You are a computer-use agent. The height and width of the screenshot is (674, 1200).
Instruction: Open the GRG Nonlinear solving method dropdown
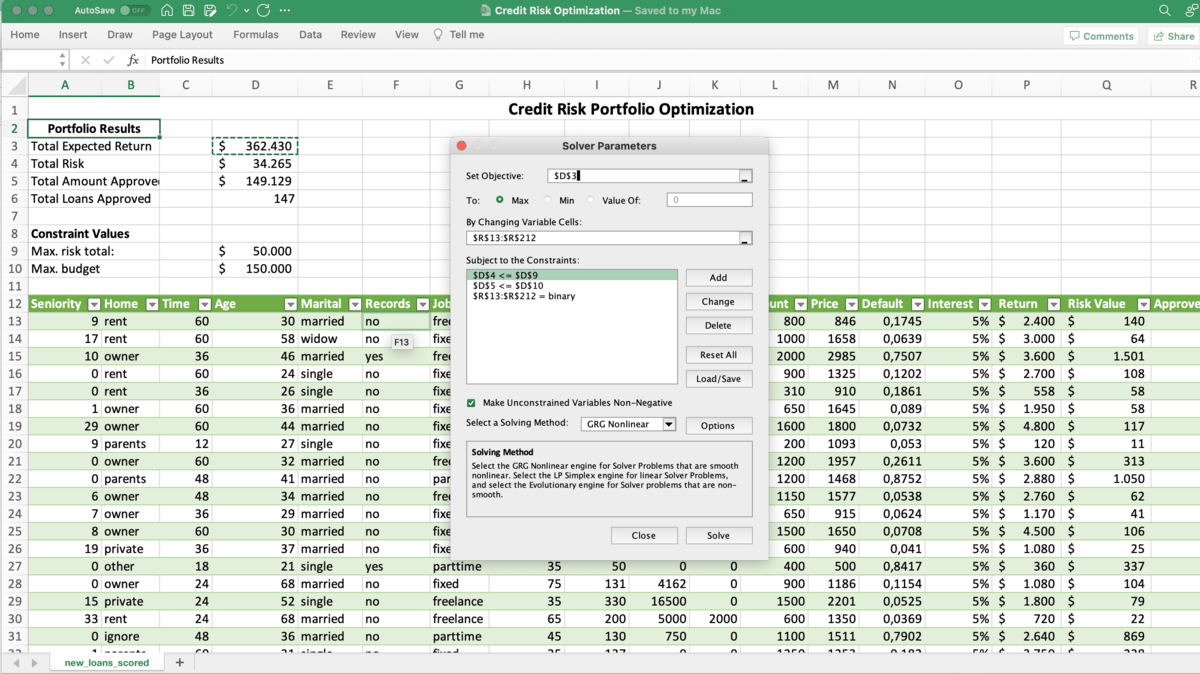pos(668,425)
